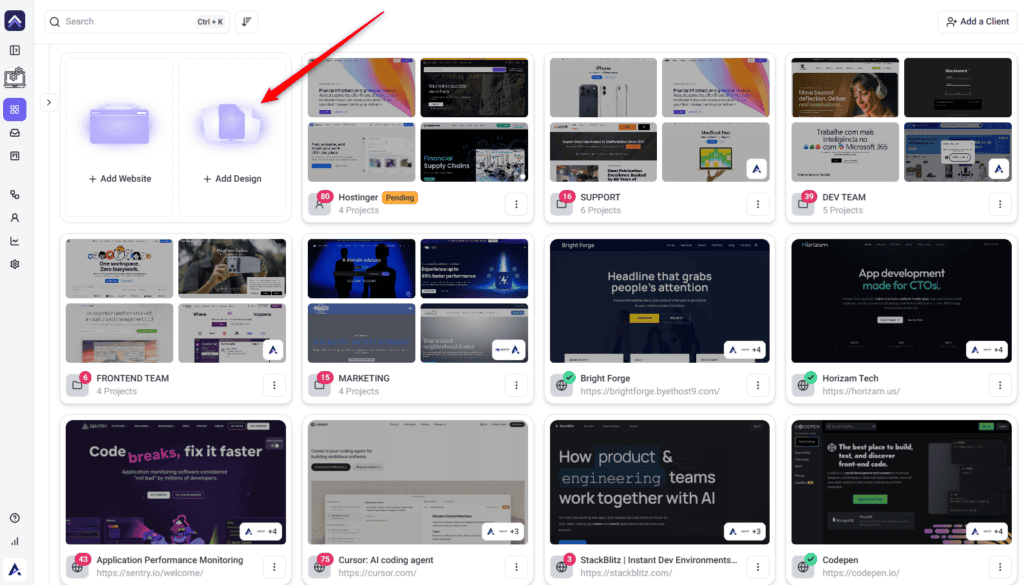Open the Horizam Tech website thumbnail
1024x585 pixels.
coord(901,301)
